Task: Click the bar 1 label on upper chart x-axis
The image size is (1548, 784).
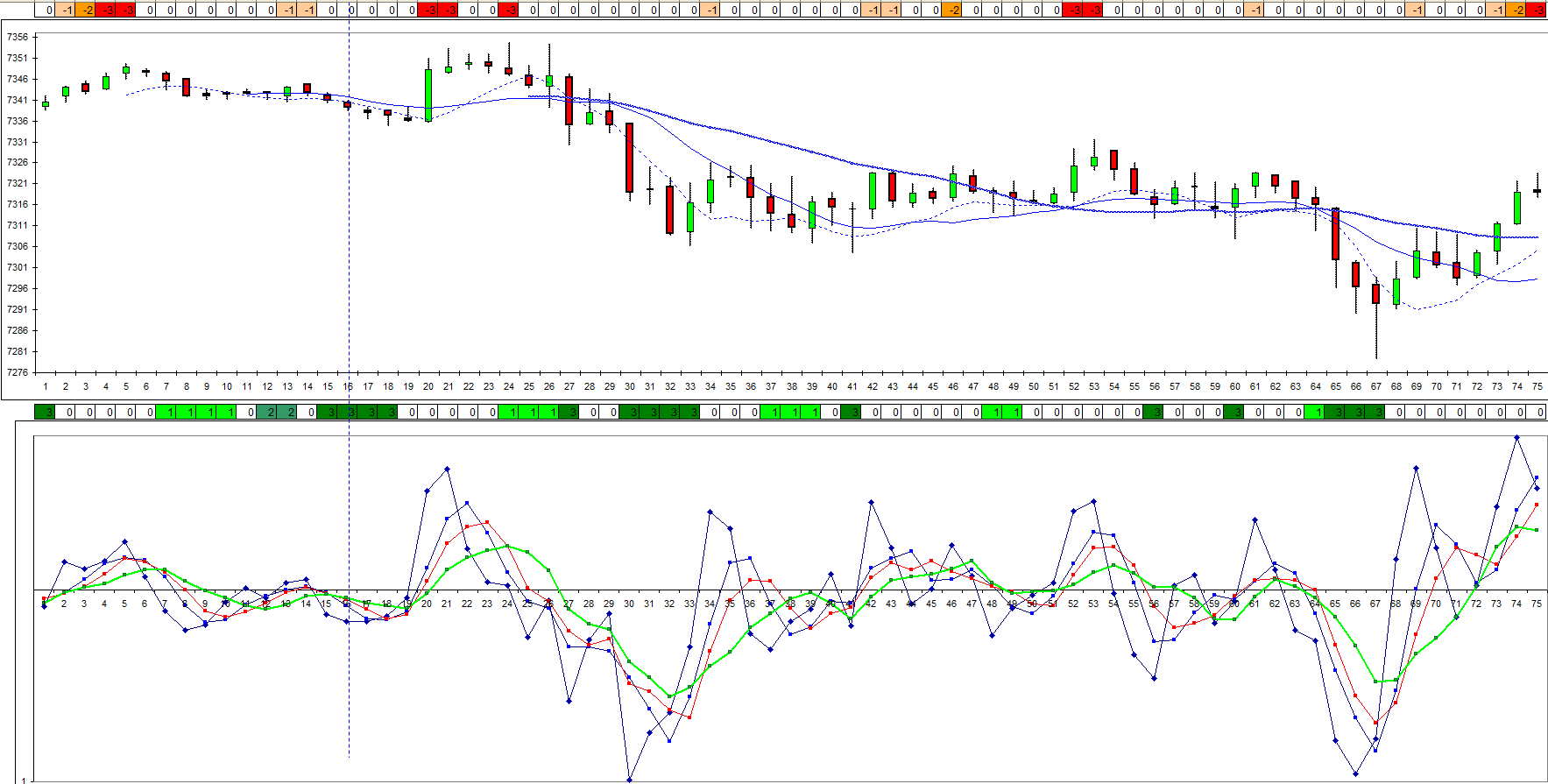Action: tap(45, 386)
